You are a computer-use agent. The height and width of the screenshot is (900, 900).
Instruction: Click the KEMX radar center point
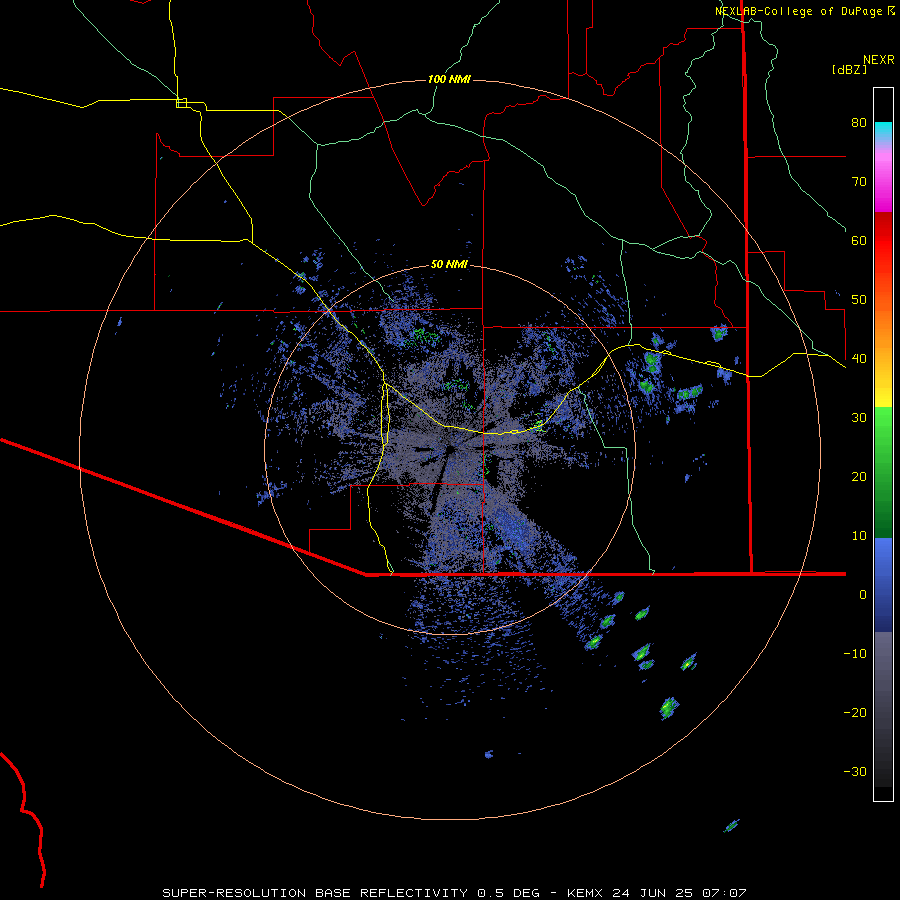(x=449, y=449)
